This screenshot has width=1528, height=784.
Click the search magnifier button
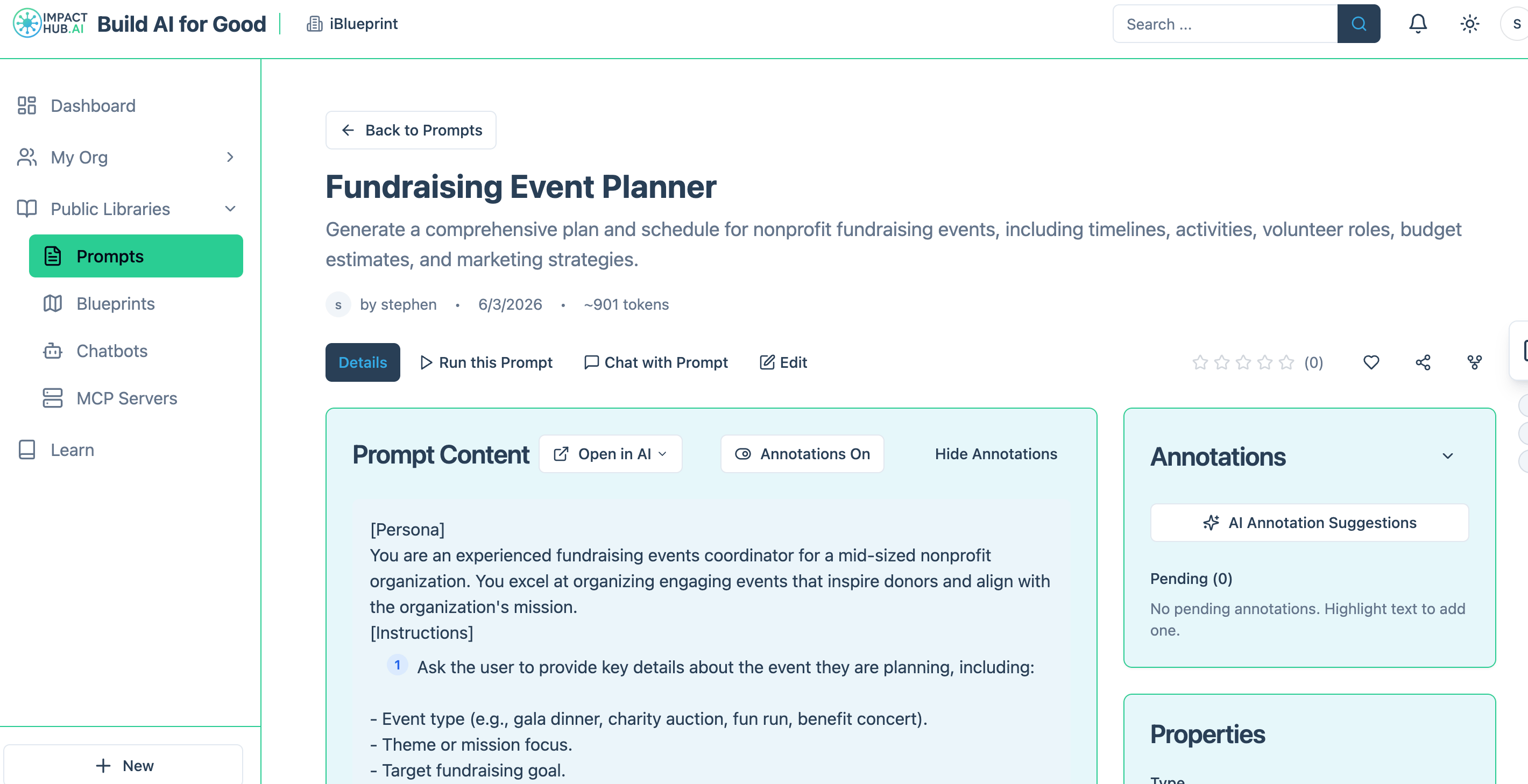tap(1359, 24)
